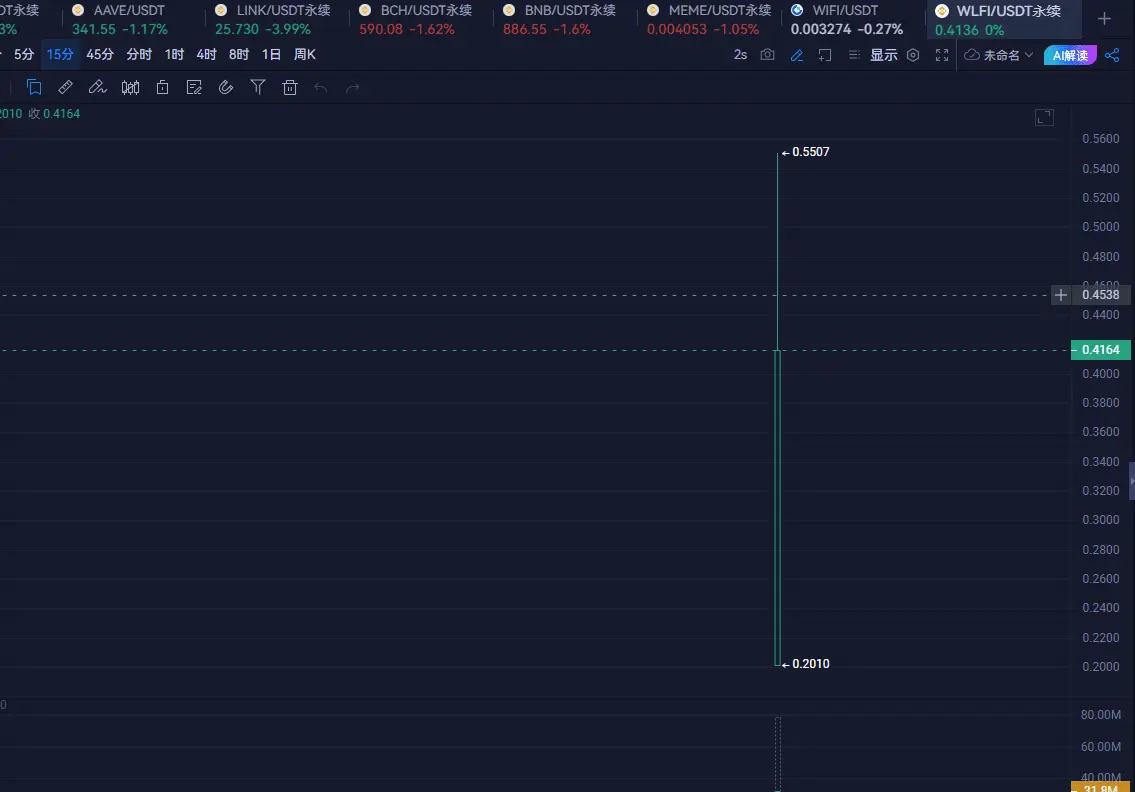This screenshot has width=1135, height=792.
Task: Select the 45分 timeframe
Action: coord(100,54)
